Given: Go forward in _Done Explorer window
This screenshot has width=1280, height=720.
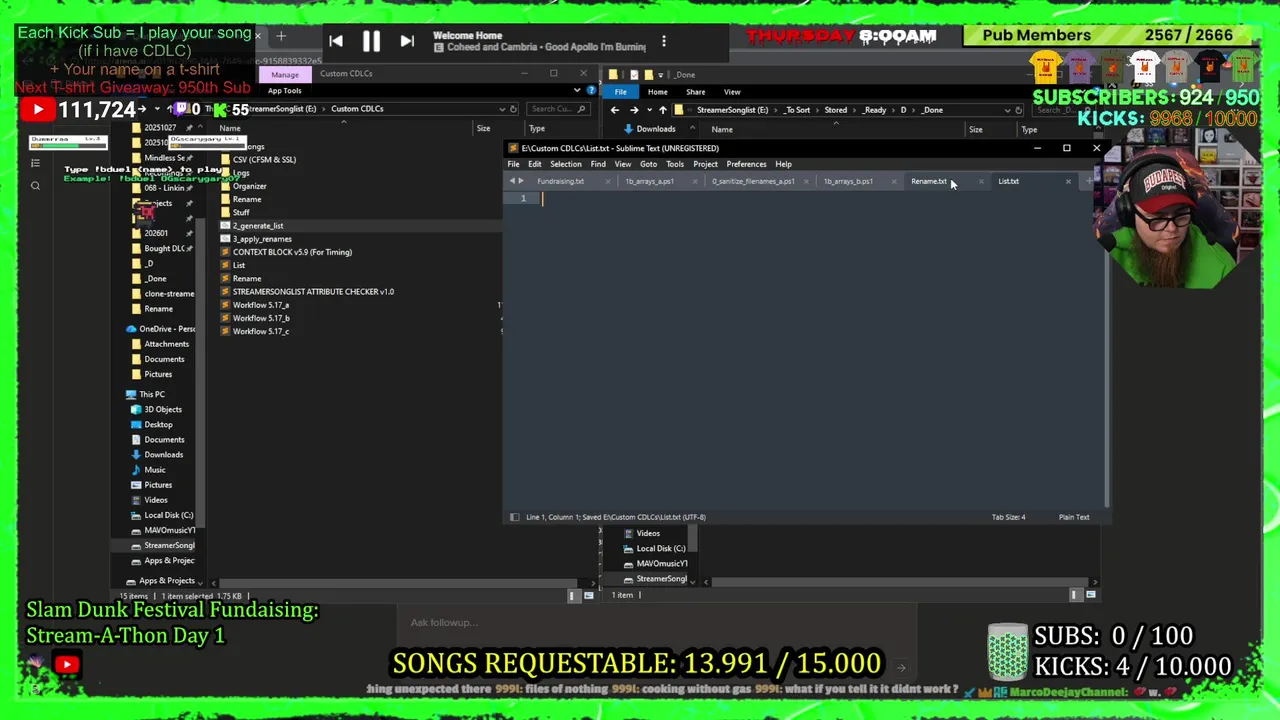Looking at the screenshot, I should (x=633, y=110).
